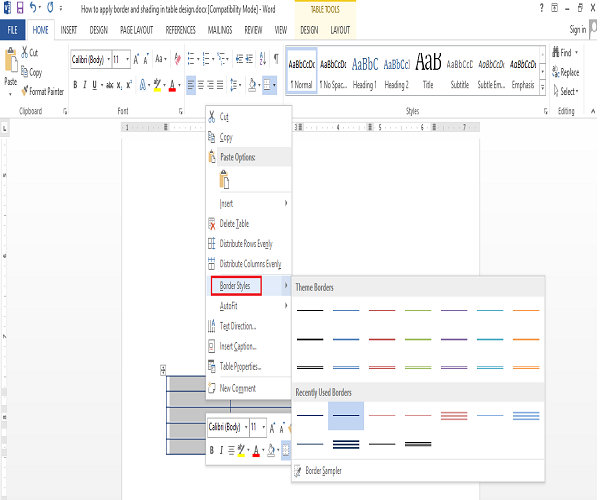Click Format Painter in the Clipboard group
The height and width of the screenshot is (500, 600).
42,91
